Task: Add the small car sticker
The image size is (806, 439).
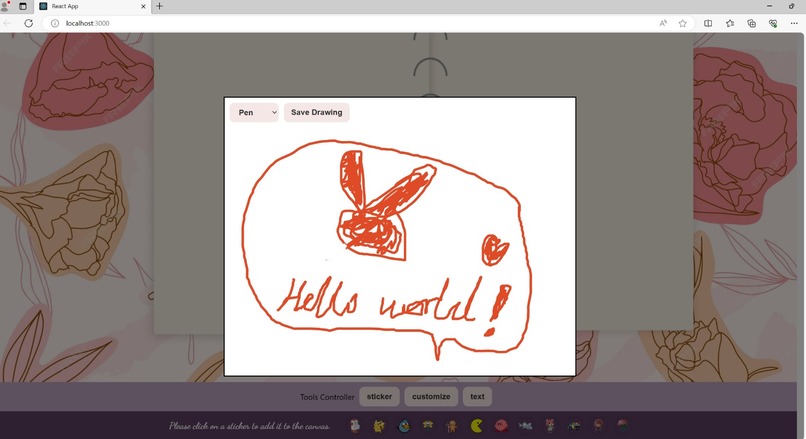Action: point(574,426)
